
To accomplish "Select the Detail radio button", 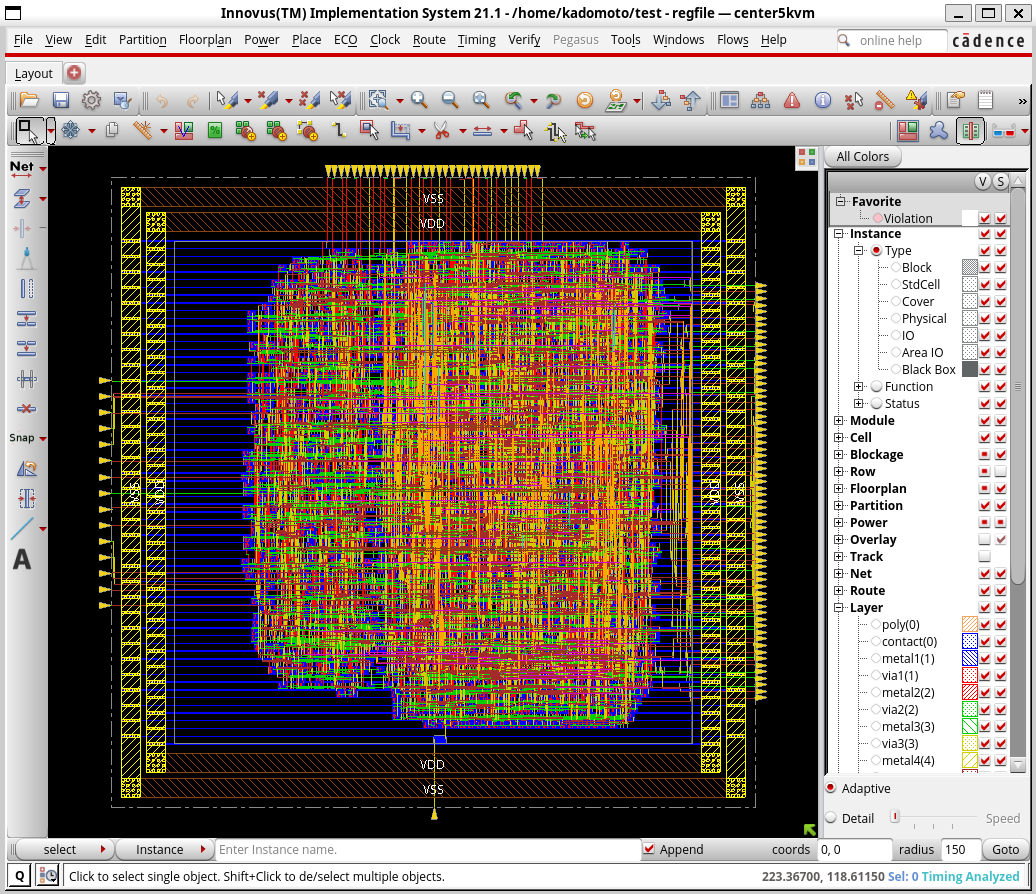I will (831, 818).
